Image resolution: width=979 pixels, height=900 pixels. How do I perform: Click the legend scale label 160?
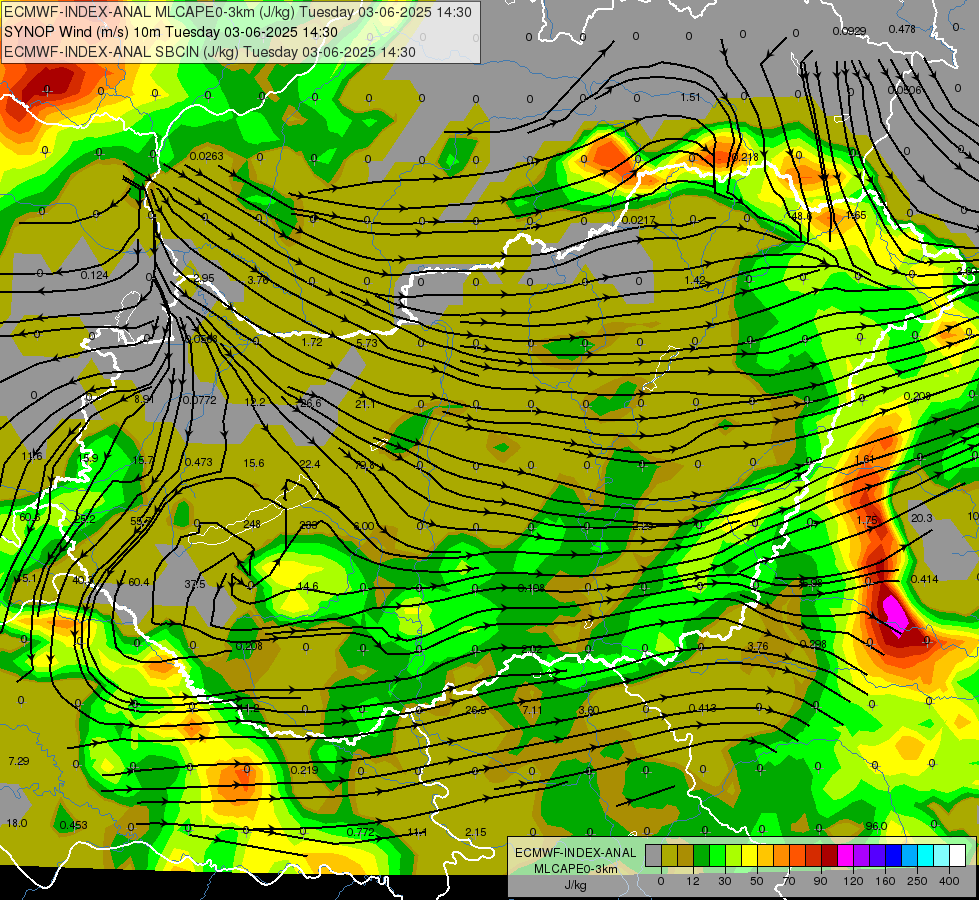tap(885, 881)
